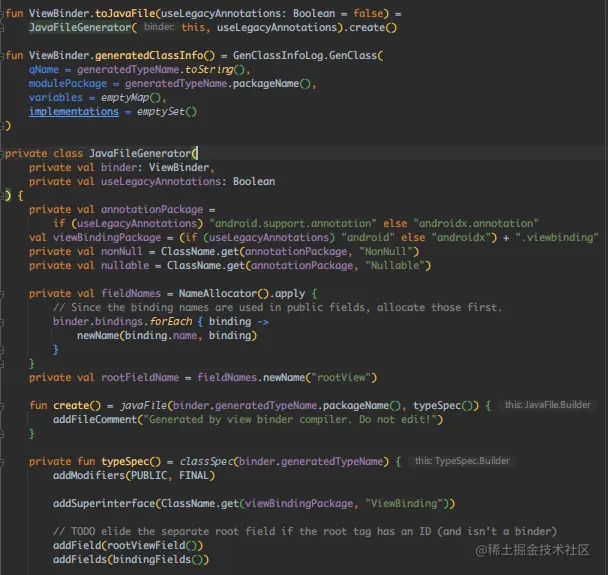Click the create() function declaration name
This screenshot has height=575, width=608.
[71, 405]
